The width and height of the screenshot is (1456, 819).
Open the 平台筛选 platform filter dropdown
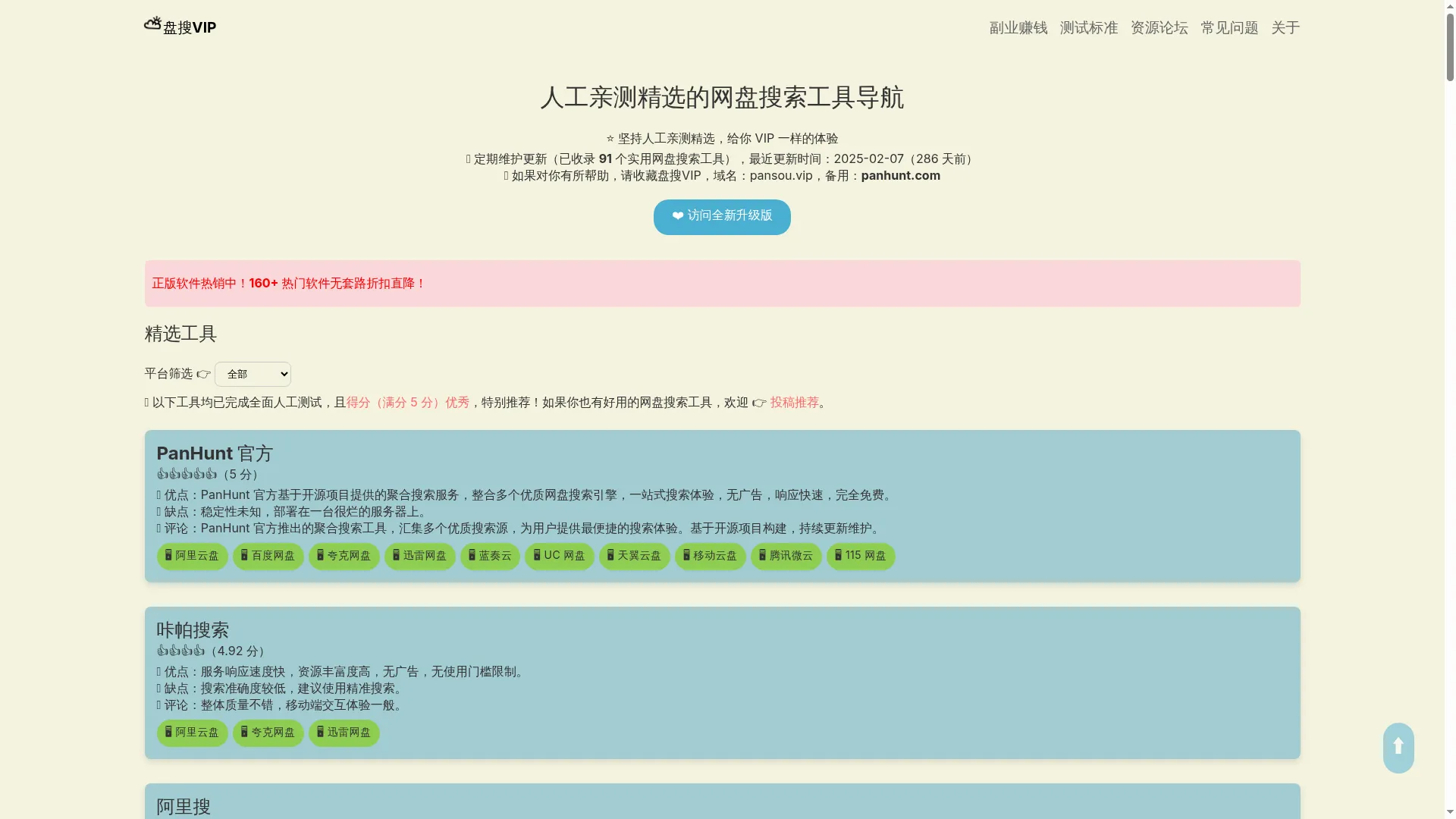click(x=253, y=374)
